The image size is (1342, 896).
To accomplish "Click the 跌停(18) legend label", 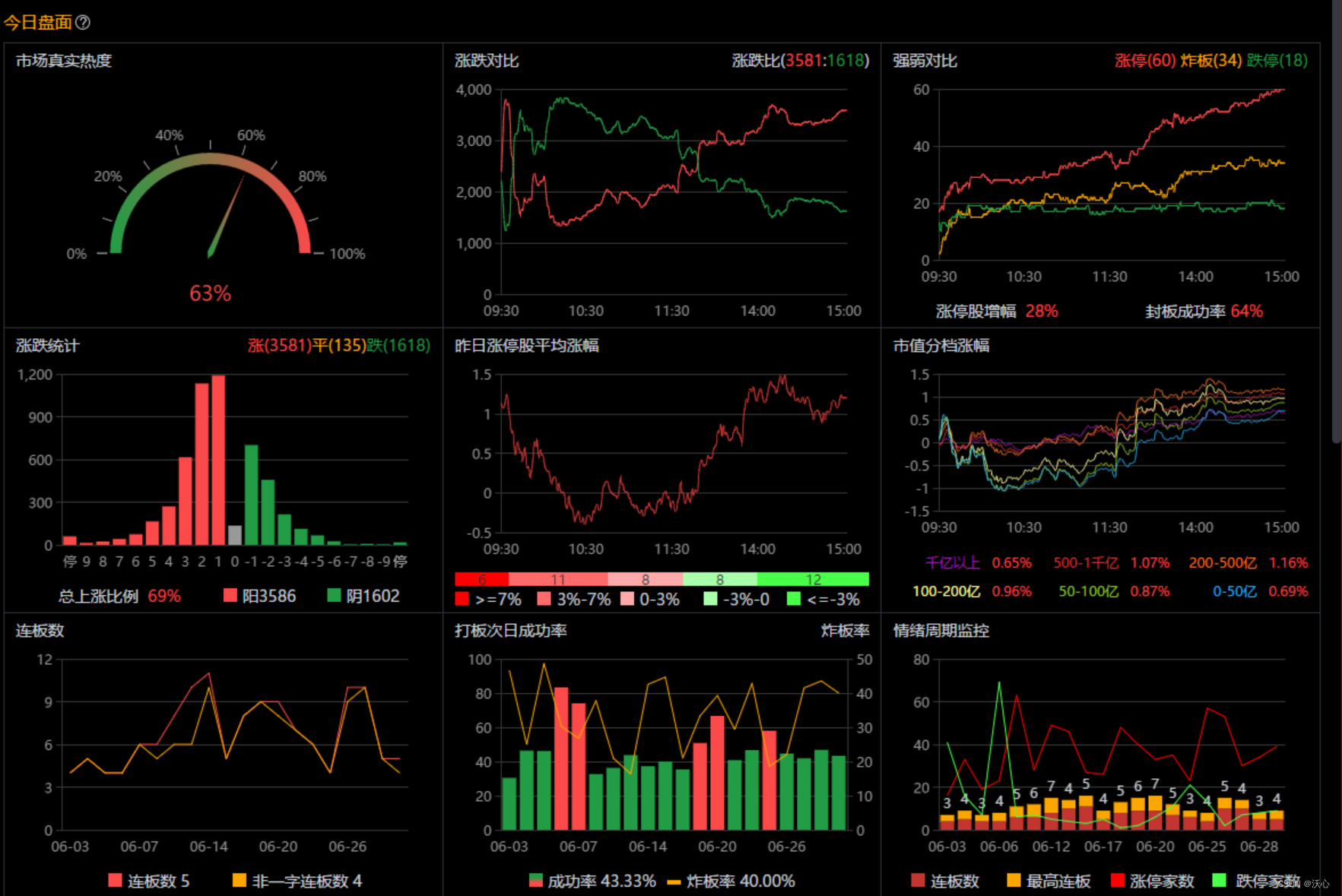I will pyautogui.click(x=1277, y=61).
